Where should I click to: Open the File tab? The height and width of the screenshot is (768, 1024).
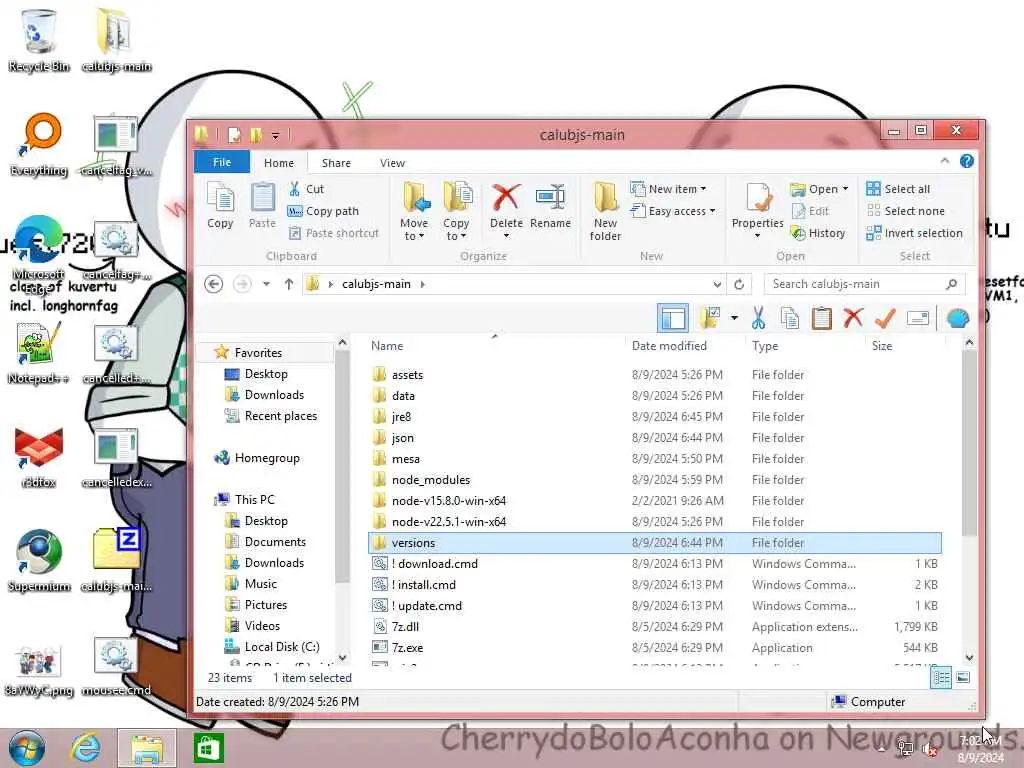221,163
